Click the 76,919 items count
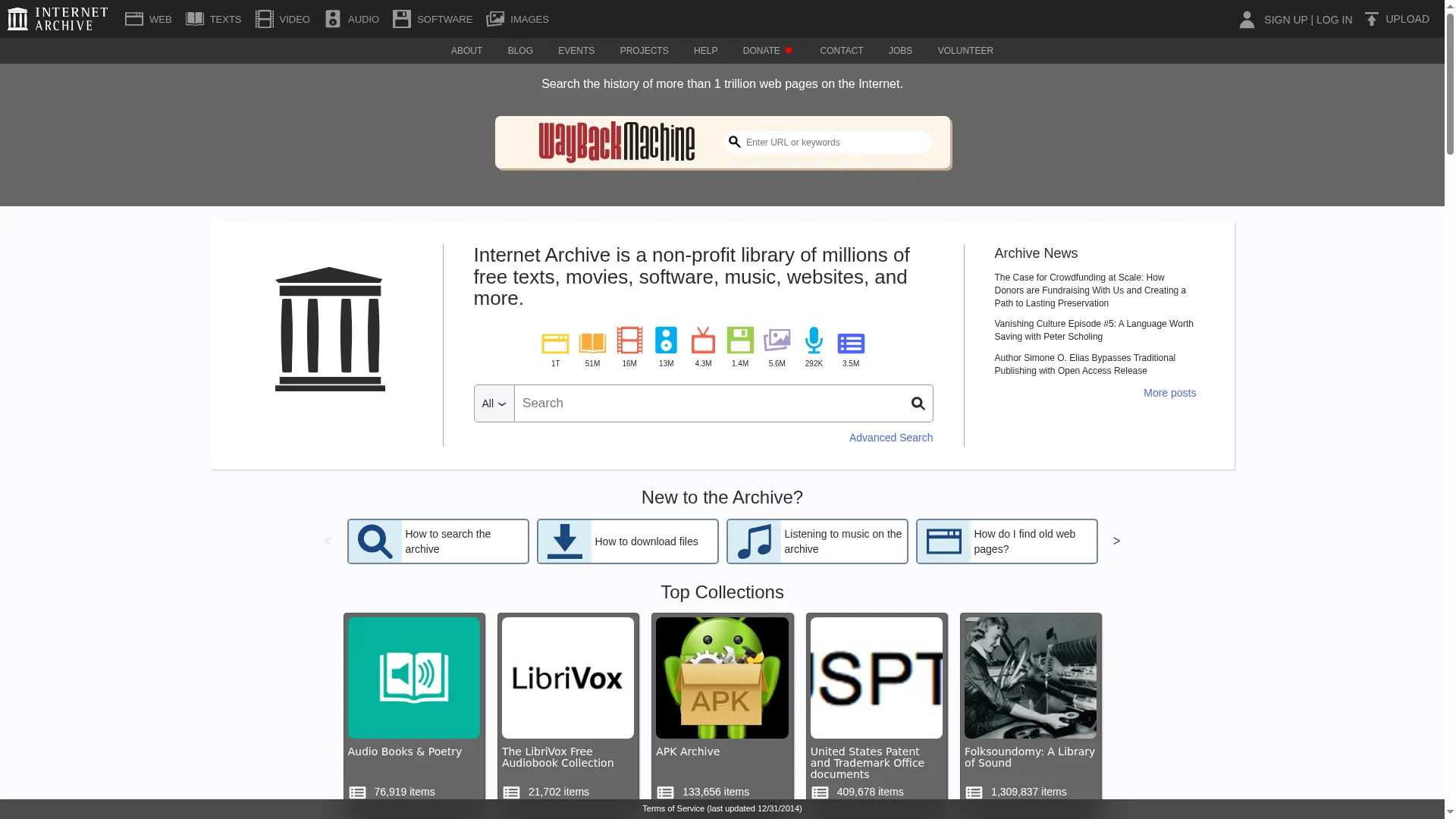Viewport: 1456px width, 819px height. (x=404, y=792)
